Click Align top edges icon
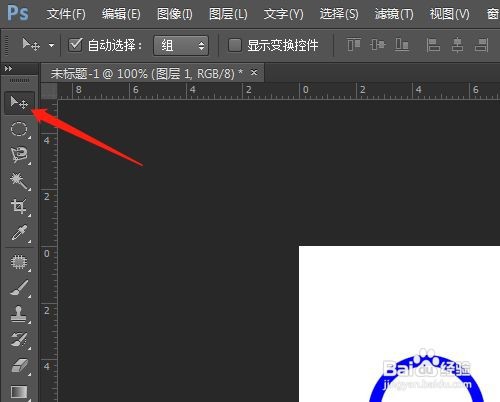This screenshot has width=500, height=402. coord(354,45)
